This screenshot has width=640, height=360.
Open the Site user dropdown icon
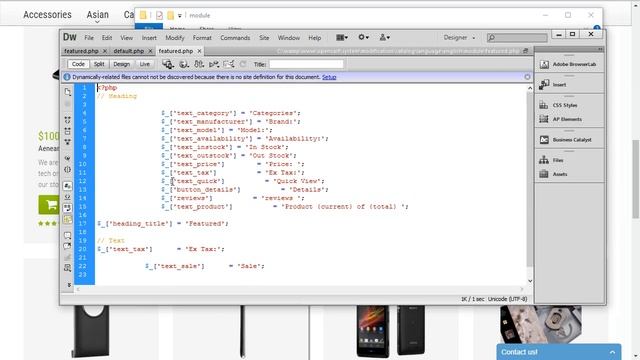384,37
